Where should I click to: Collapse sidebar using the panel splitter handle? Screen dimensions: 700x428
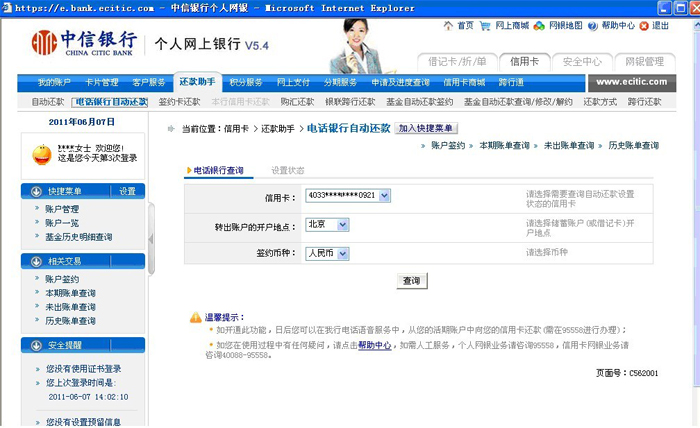pyautogui.click(x=152, y=240)
